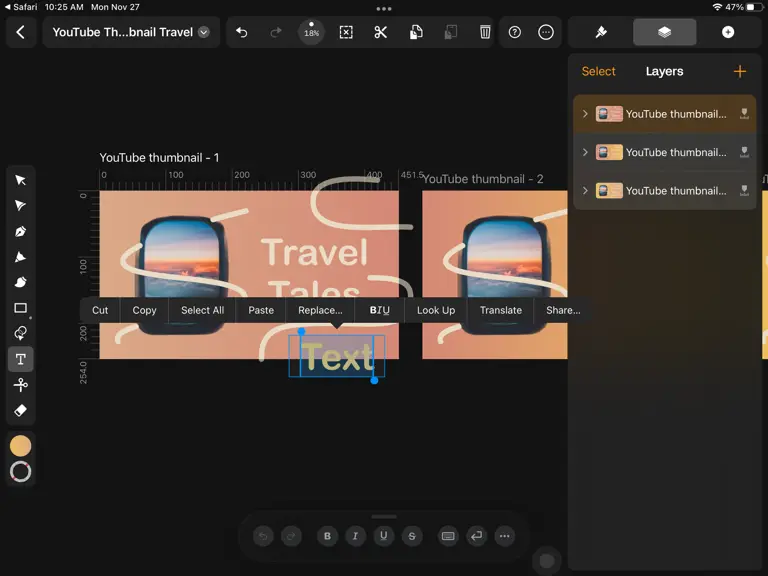Select the Pen tool

point(21,231)
